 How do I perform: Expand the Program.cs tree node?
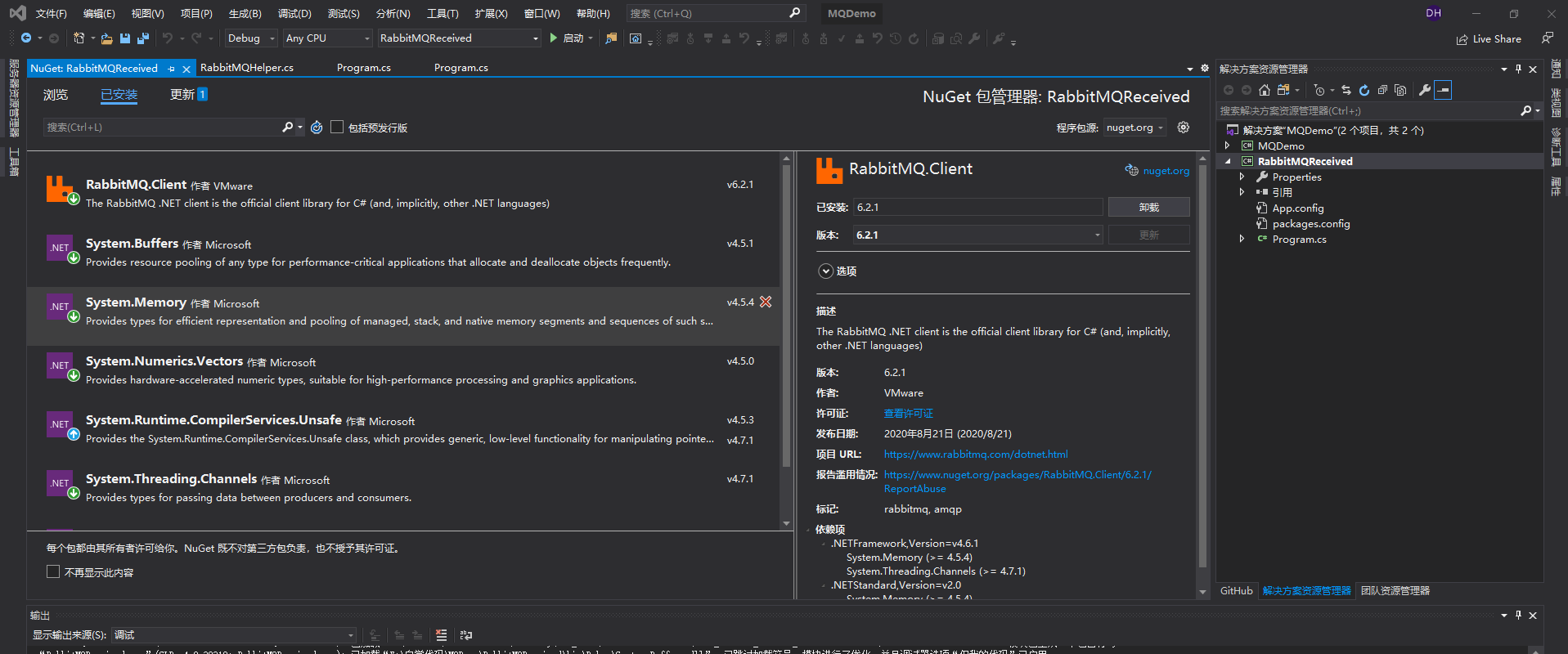1242,240
